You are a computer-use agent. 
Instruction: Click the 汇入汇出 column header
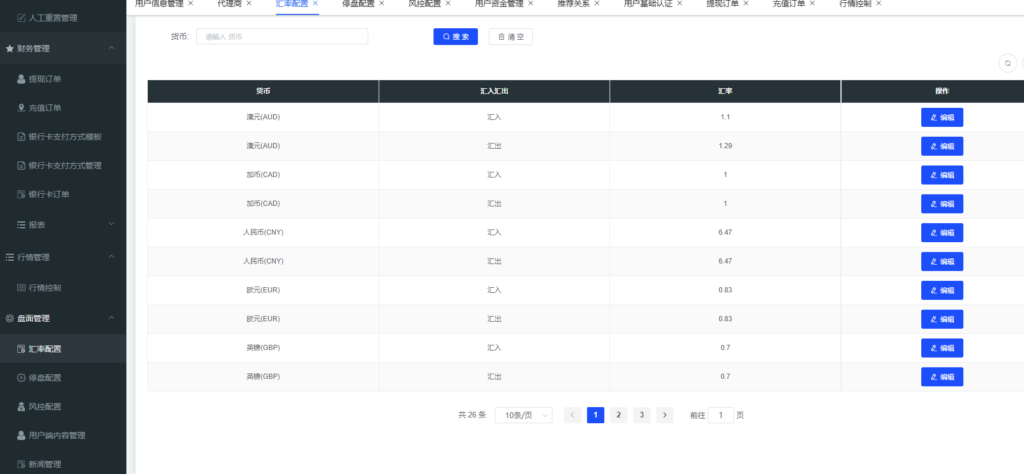[494, 91]
